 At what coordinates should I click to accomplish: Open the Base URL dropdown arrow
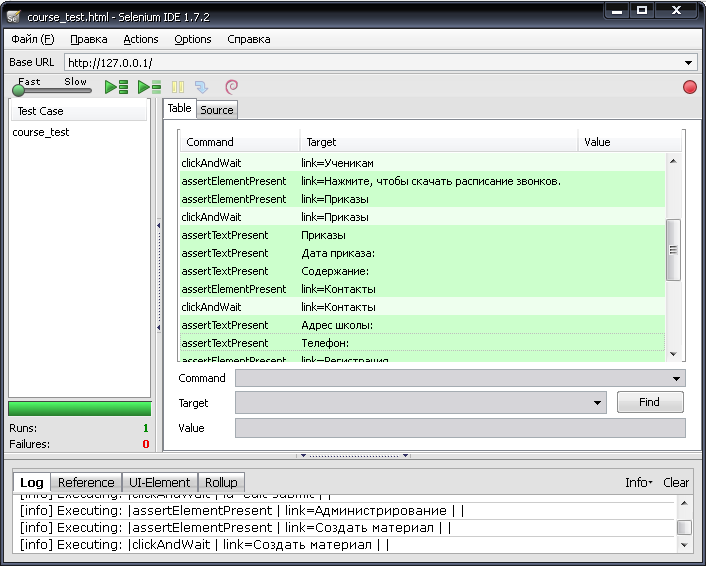[688, 63]
